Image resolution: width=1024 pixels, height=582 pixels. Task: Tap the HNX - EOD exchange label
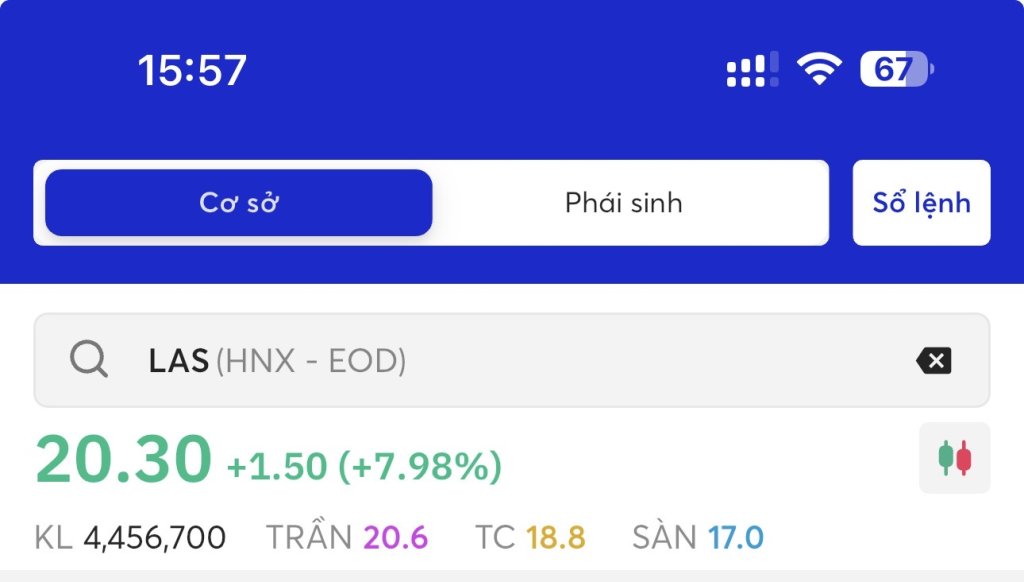pyautogui.click(x=311, y=361)
